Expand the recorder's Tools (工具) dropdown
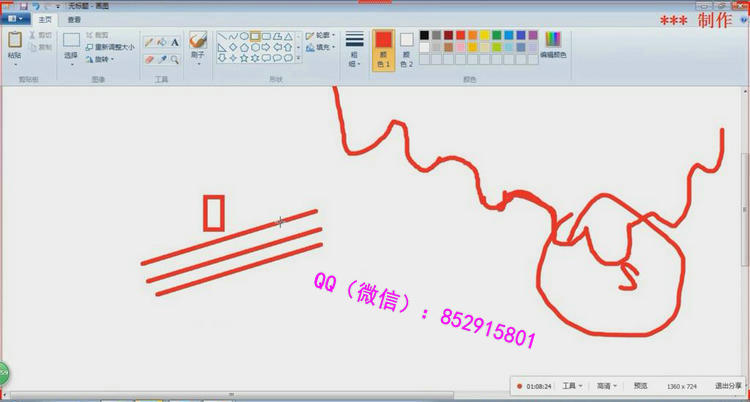 (x=572, y=385)
